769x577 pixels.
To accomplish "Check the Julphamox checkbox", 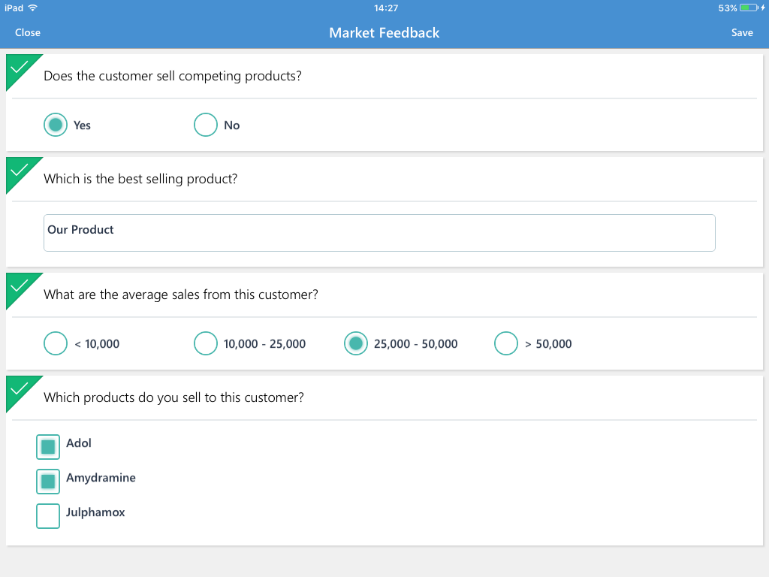I will pos(48,516).
